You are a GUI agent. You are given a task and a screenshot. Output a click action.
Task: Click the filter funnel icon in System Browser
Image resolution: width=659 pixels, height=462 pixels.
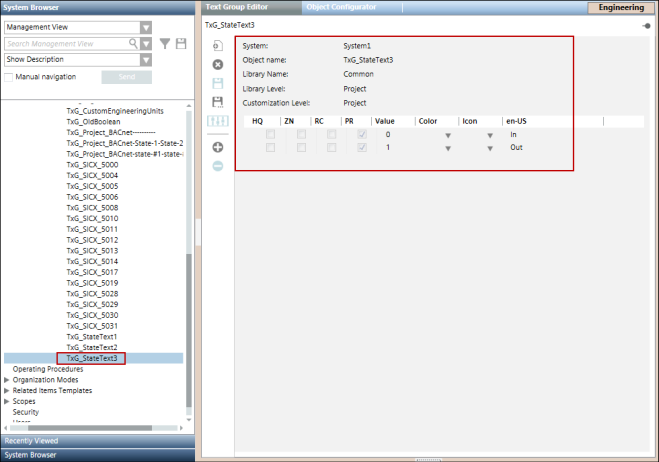[x=165, y=44]
